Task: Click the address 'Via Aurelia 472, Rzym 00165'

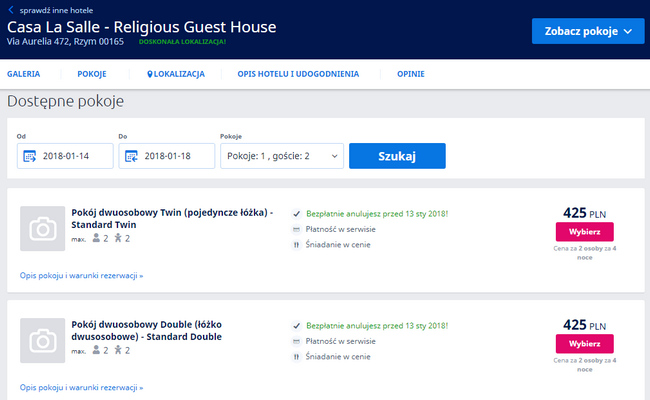Action: point(65,41)
